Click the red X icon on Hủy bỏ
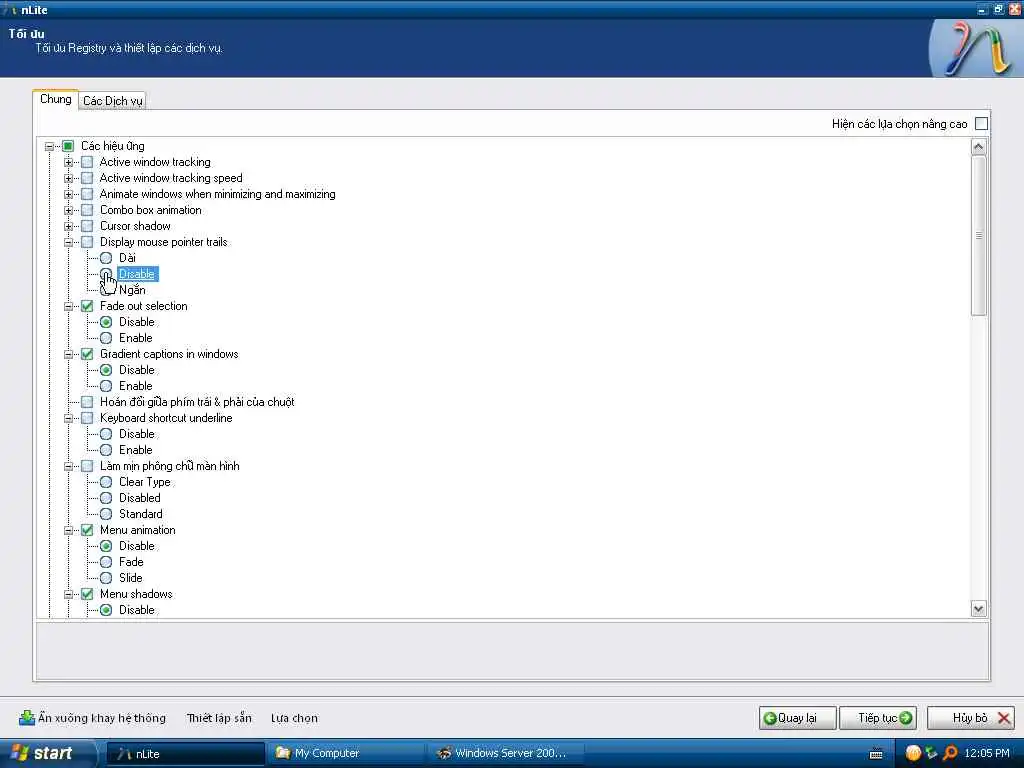Image resolution: width=1024 pixels, height=768 pixels. [x=1004, y=718]
